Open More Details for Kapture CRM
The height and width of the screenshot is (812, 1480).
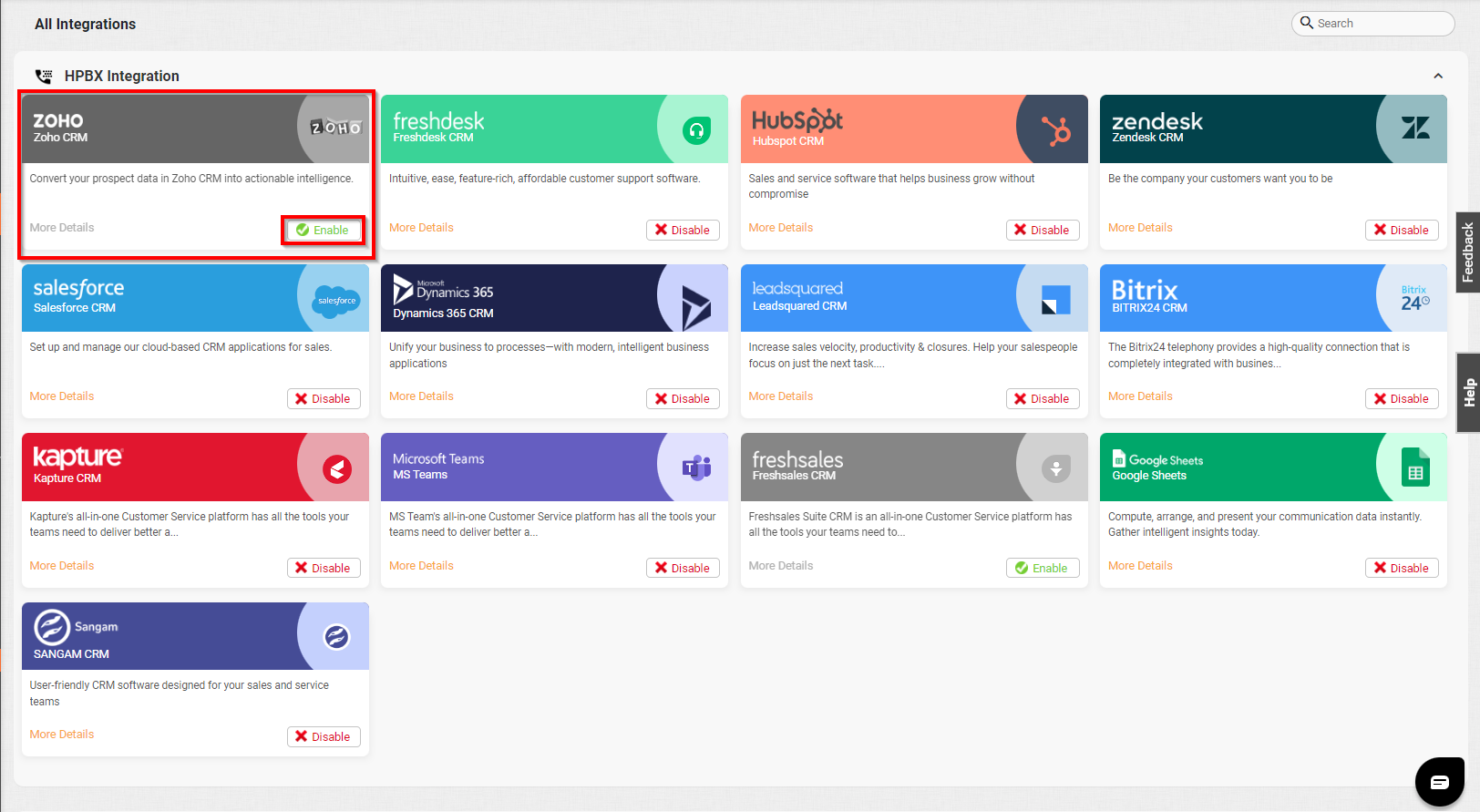click(62, 566)
